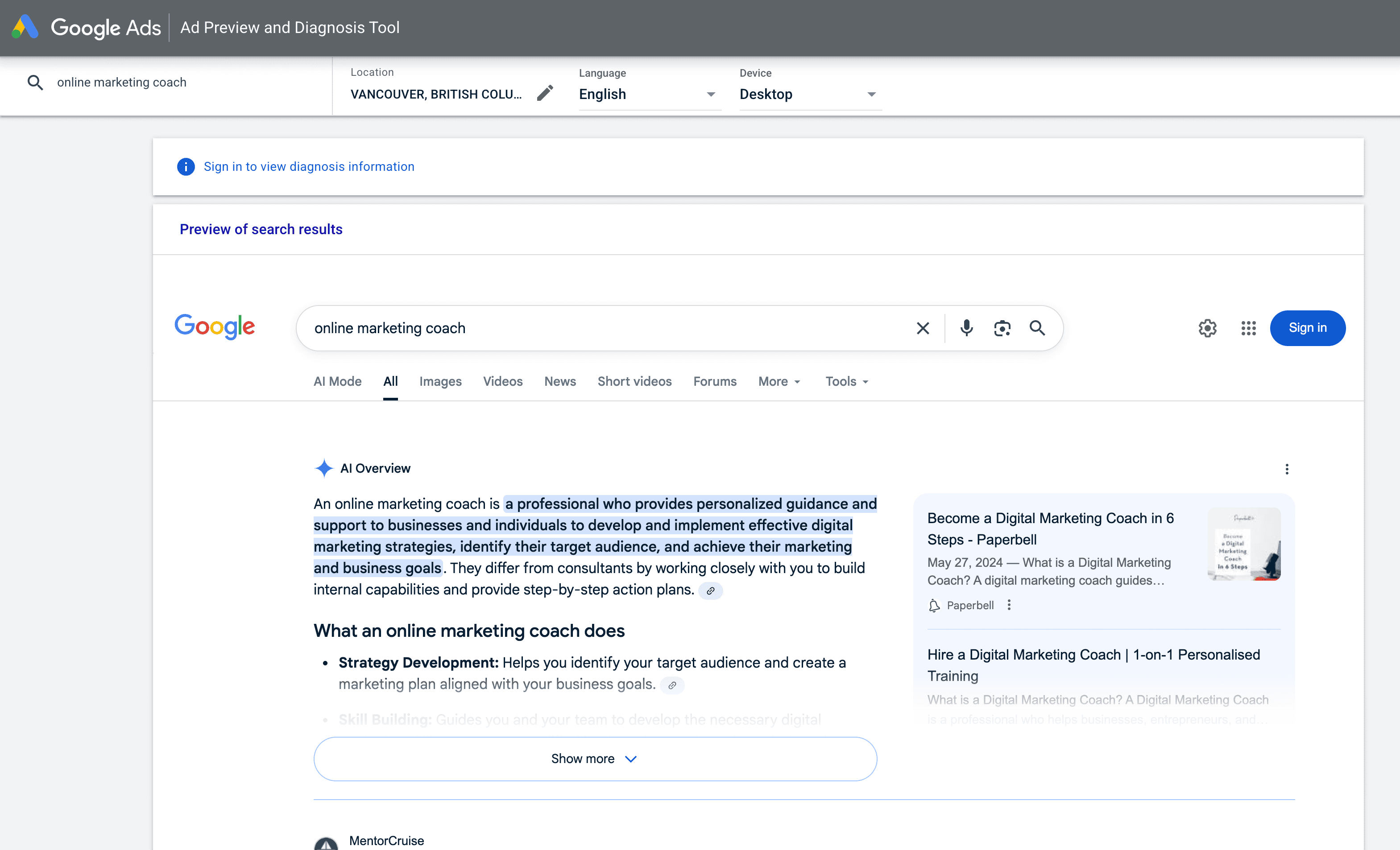1400x850 pixels.
Task: Open AI Overview three-dot options menu
Action: (x=1286, y=469)
